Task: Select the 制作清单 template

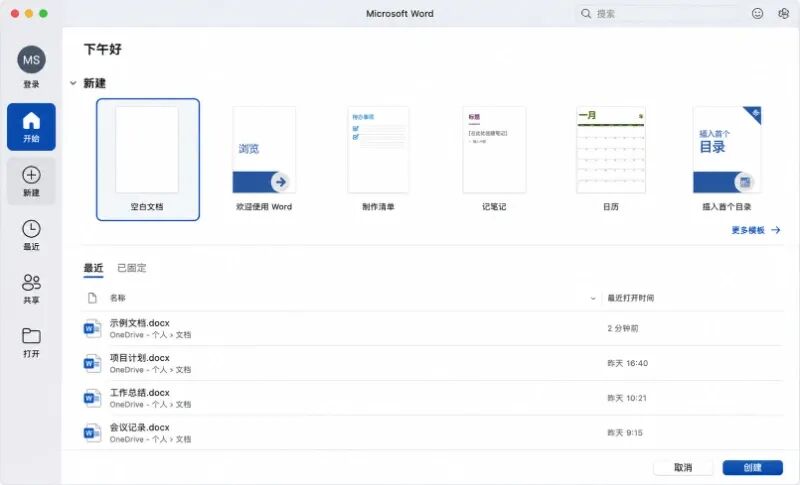Action: tap(378, 160)
